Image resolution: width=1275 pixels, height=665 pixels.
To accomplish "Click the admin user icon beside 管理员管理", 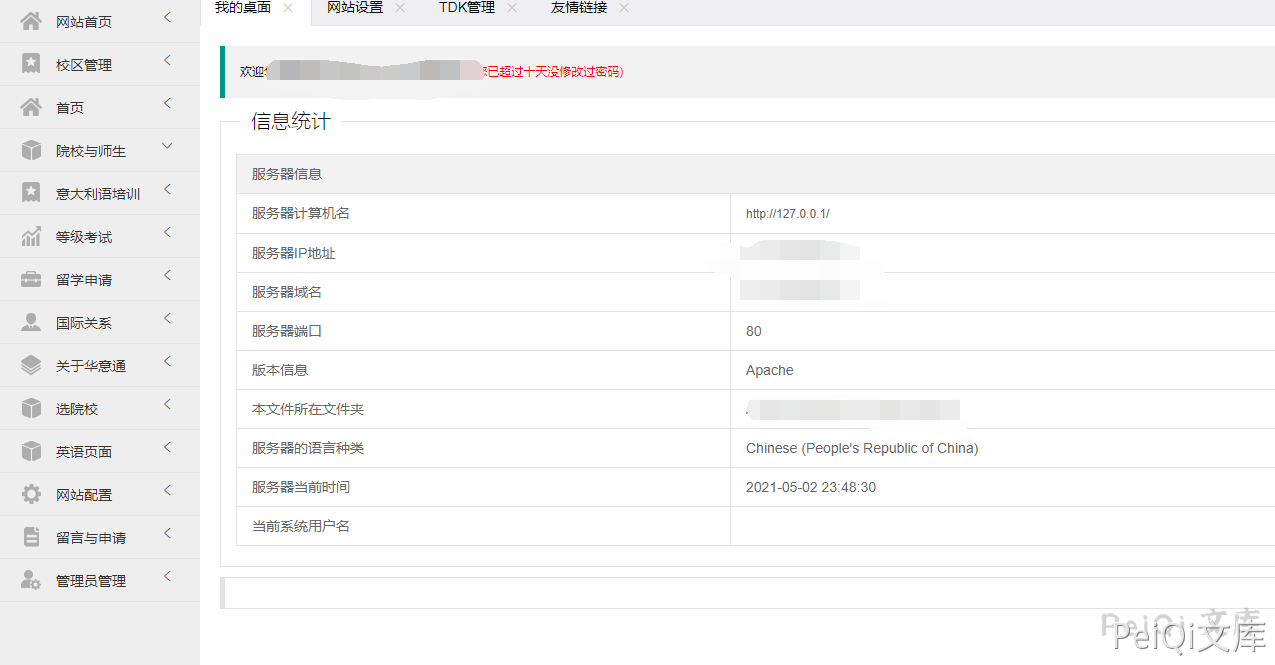I will 31,580.
